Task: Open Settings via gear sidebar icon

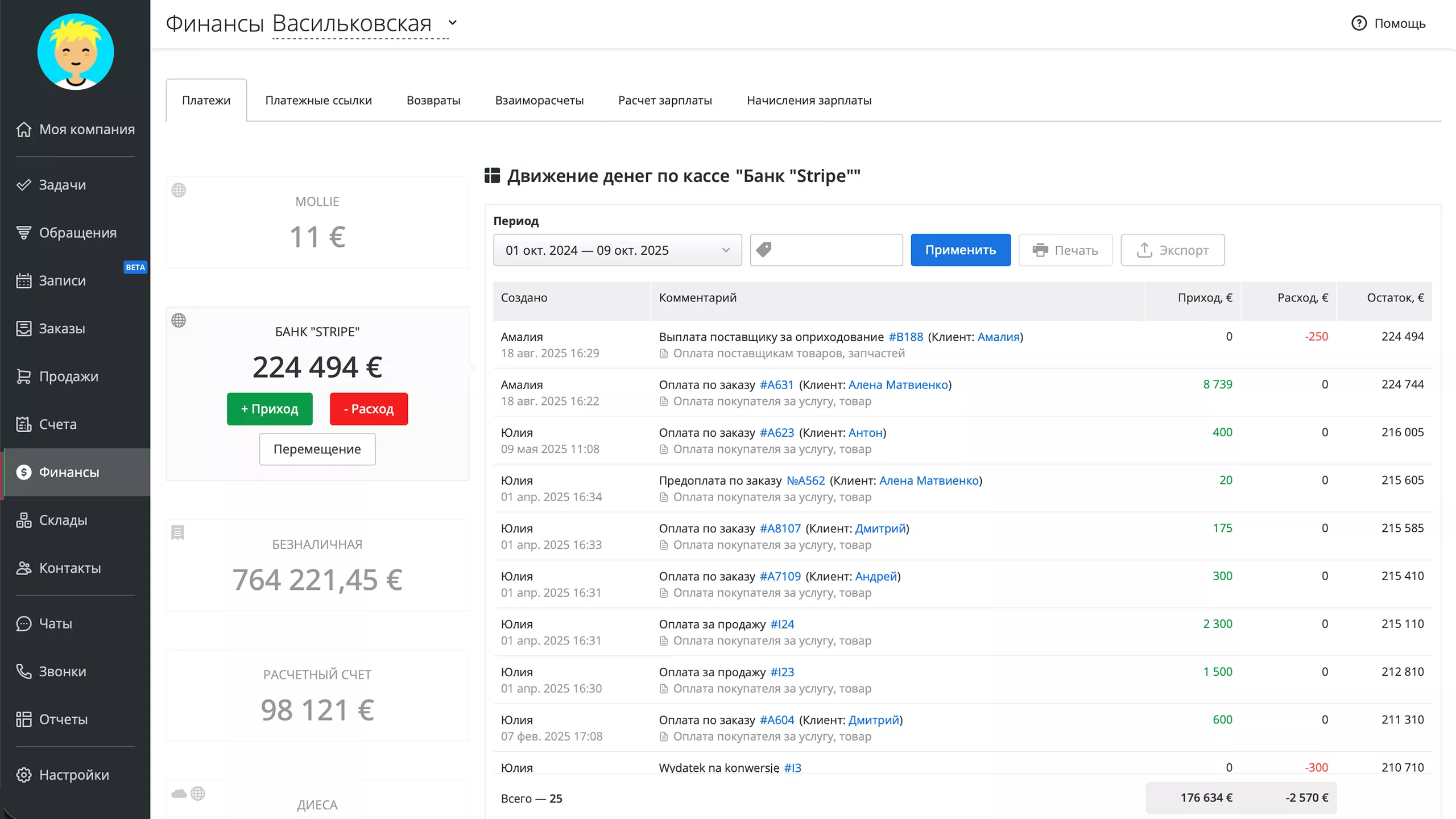Action: coord(23,775)
